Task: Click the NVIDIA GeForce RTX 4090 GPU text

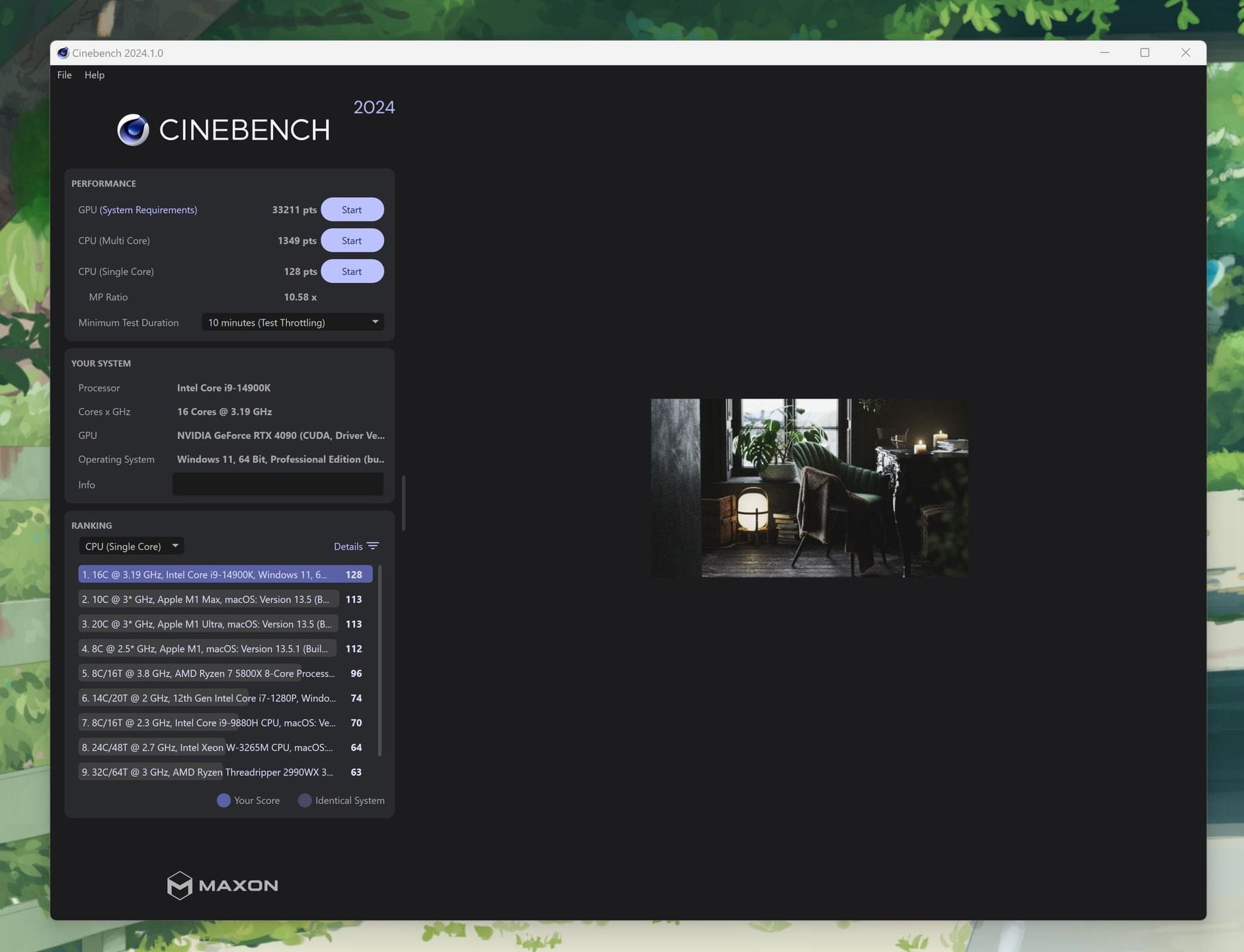Action: (280, 435)
